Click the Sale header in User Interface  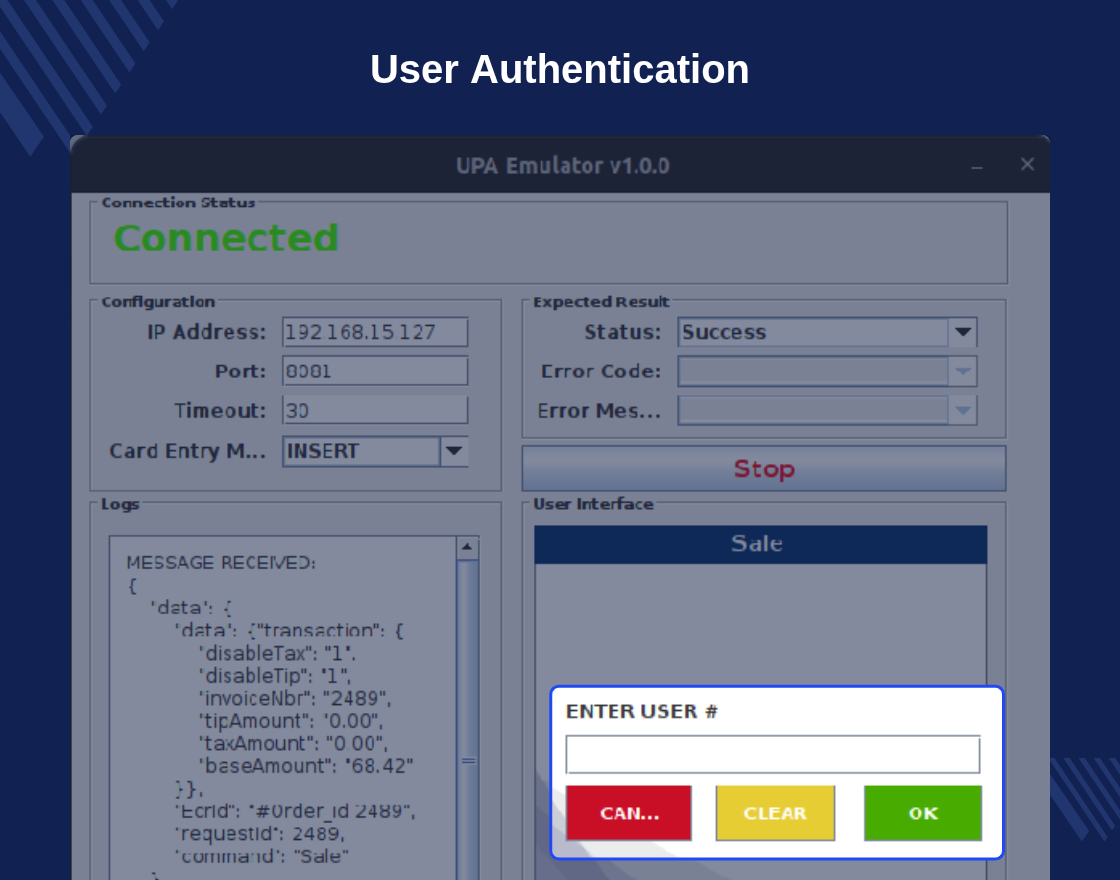(x=761, y=544)
